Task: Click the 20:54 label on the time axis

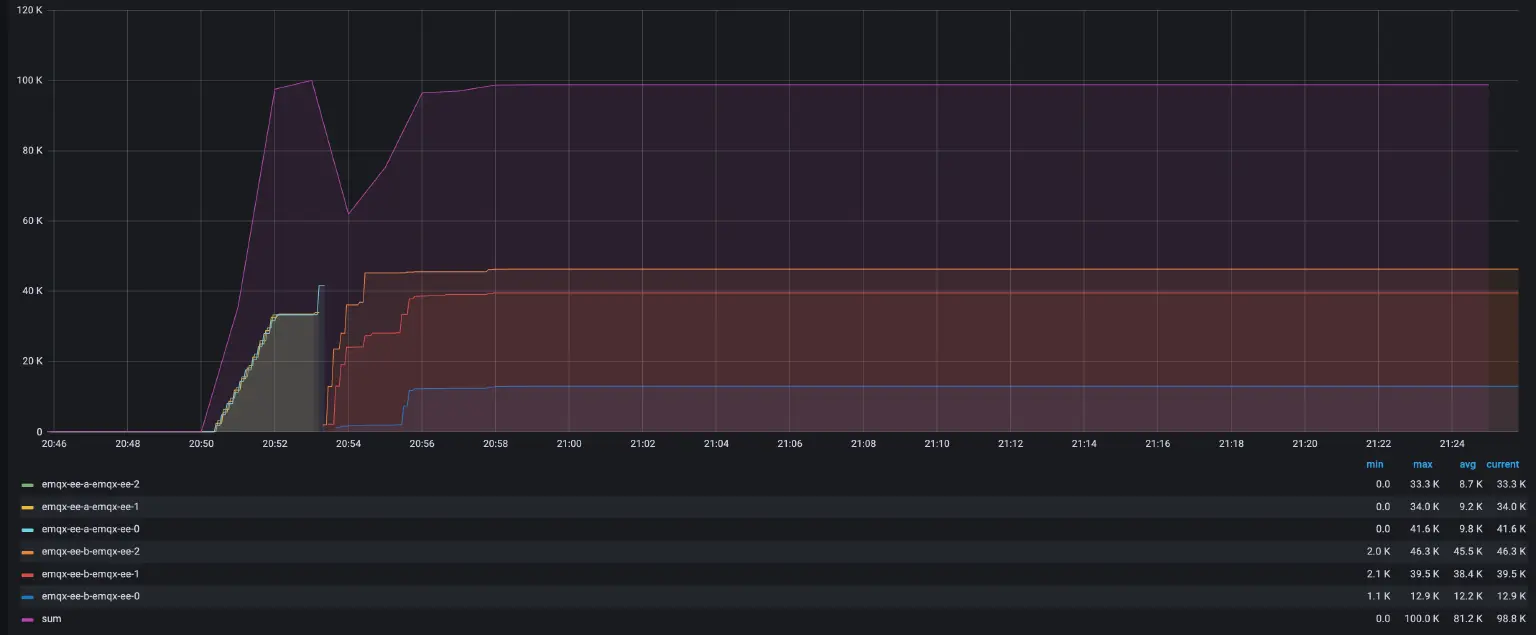Action: (x=347, y=443)
